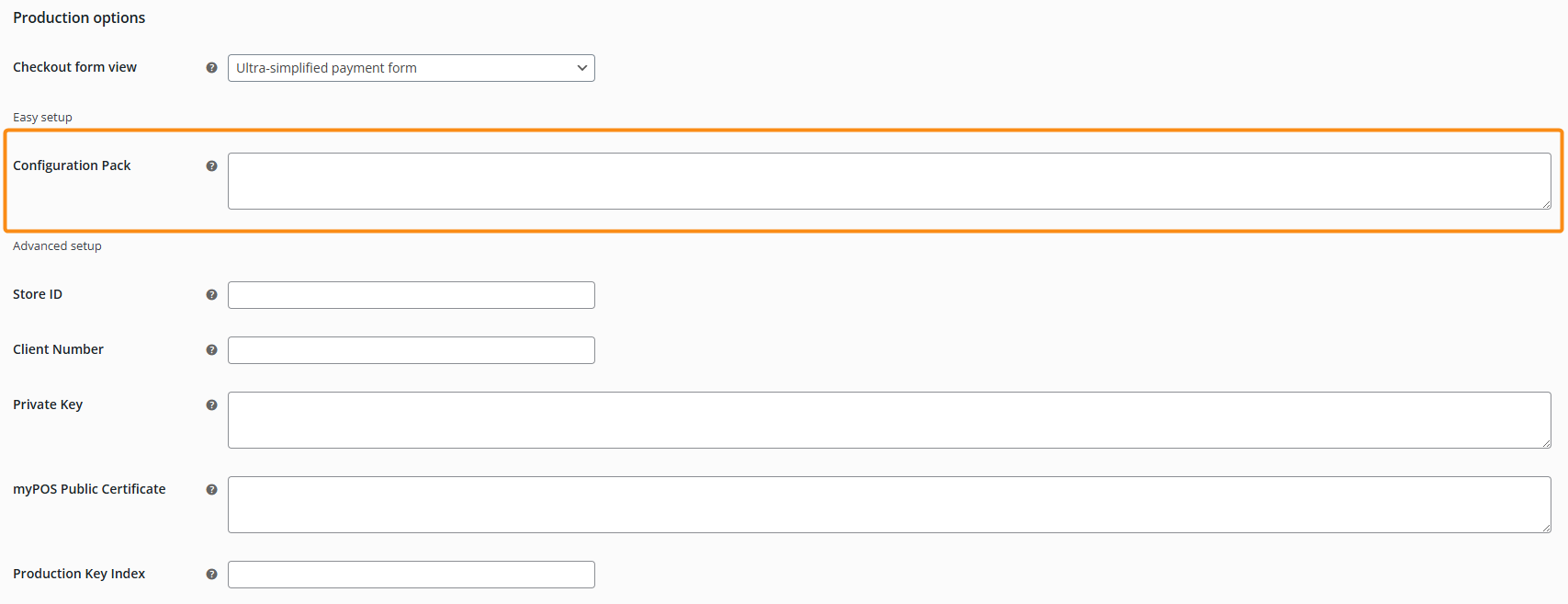
Task: Open the Checkout form view dropdown
Action: (411, 68)
